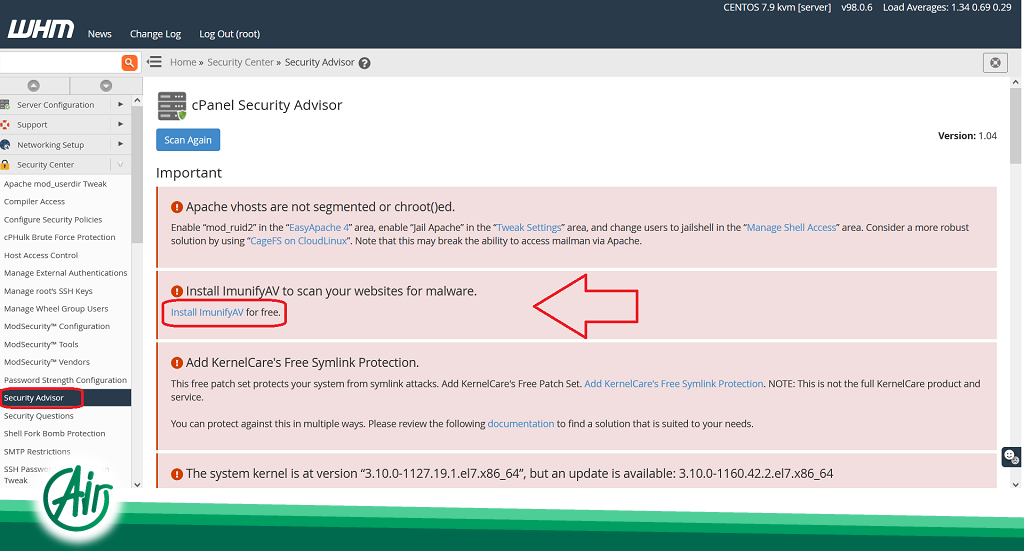Click the close icon in the breadcrumb bar
The height and width of the screenshot is (551, 1024).
click(995, 63)
